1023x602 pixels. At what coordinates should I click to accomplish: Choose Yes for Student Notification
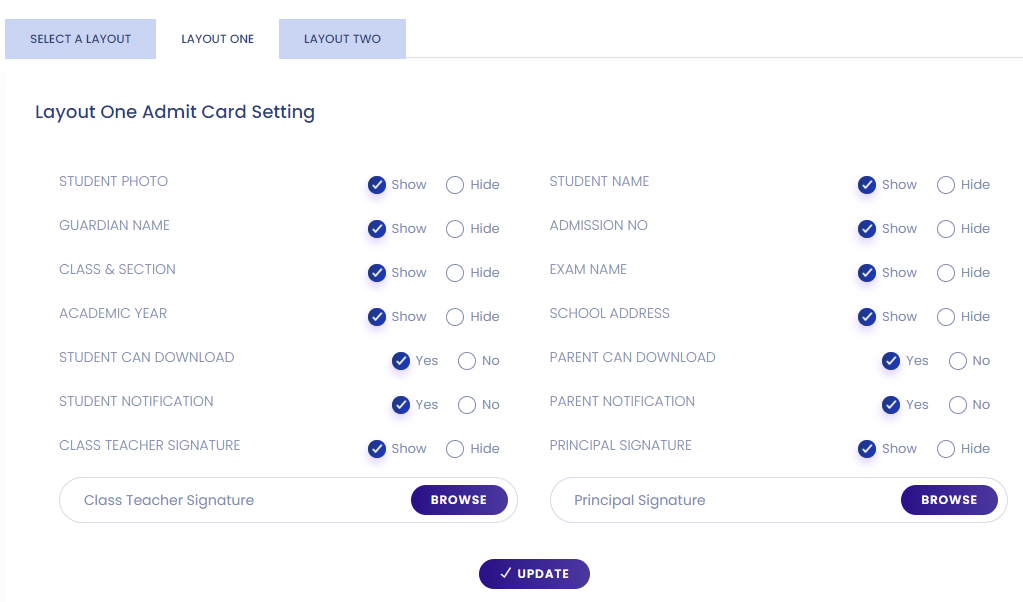(401, 405)
